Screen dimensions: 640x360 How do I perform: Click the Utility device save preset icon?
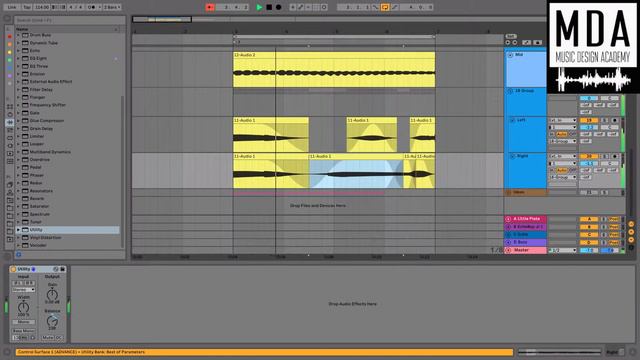click(x=62, y=269)
